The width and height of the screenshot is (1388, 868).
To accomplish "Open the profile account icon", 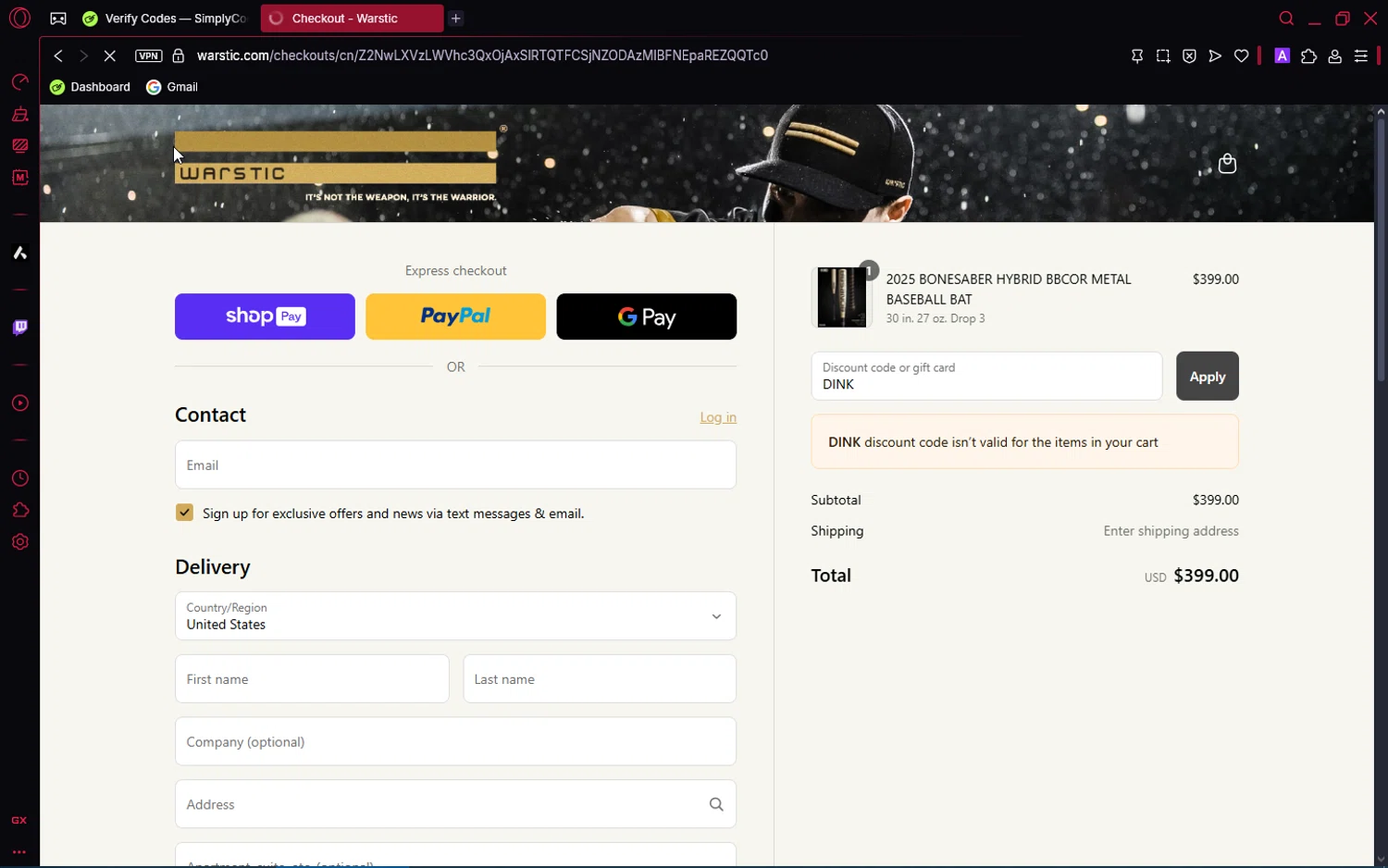I will (x=1334, y=56).
